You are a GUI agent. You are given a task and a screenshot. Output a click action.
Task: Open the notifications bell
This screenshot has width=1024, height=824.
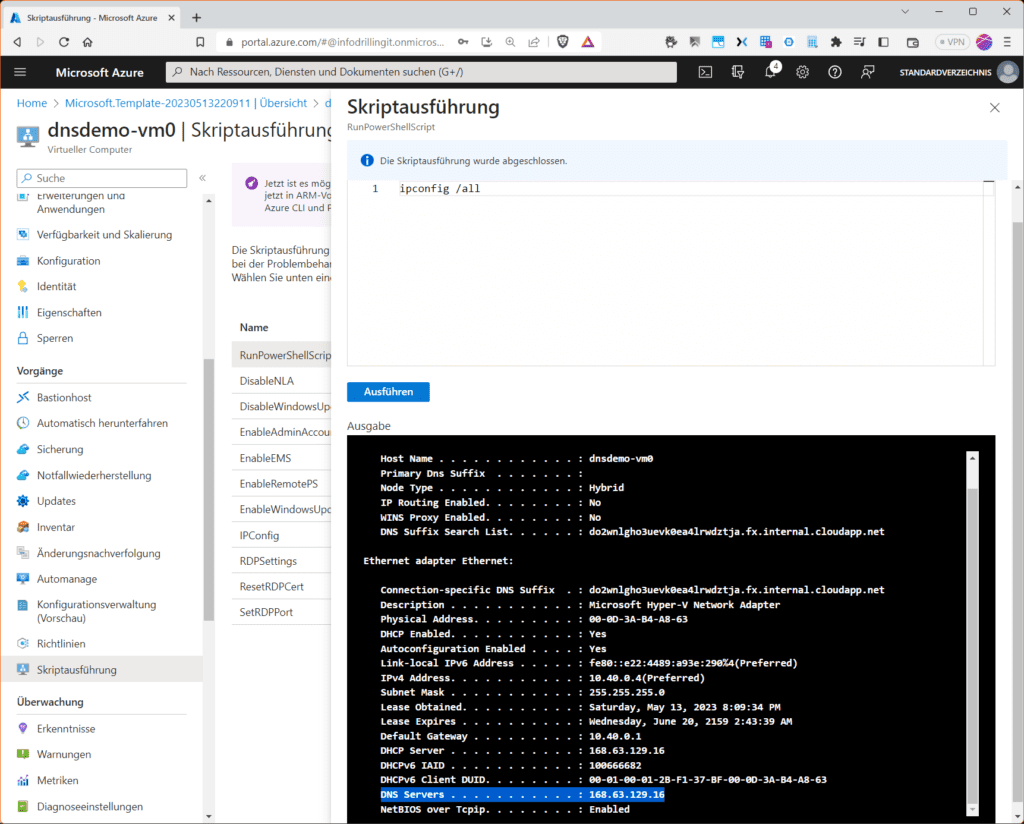pyautogui.click(x=771, y=71)
